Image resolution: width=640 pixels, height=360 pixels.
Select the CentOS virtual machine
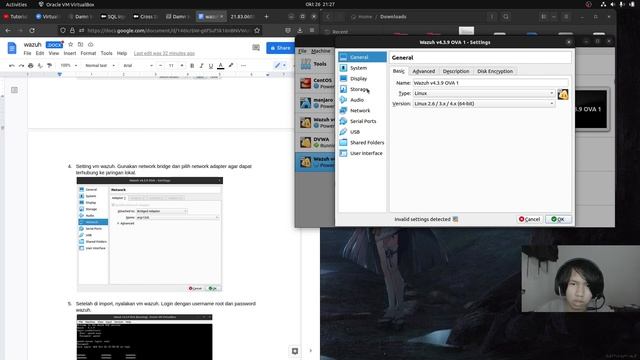click(316, 83)
